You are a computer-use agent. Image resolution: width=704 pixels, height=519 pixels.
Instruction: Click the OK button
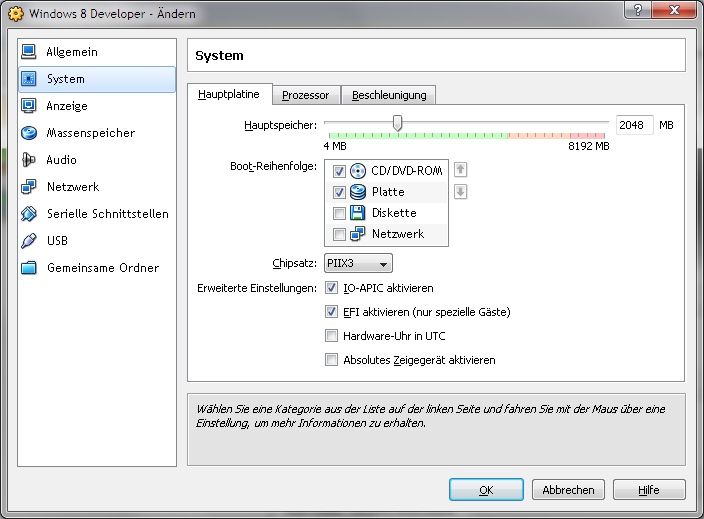[x=486, y=490]
